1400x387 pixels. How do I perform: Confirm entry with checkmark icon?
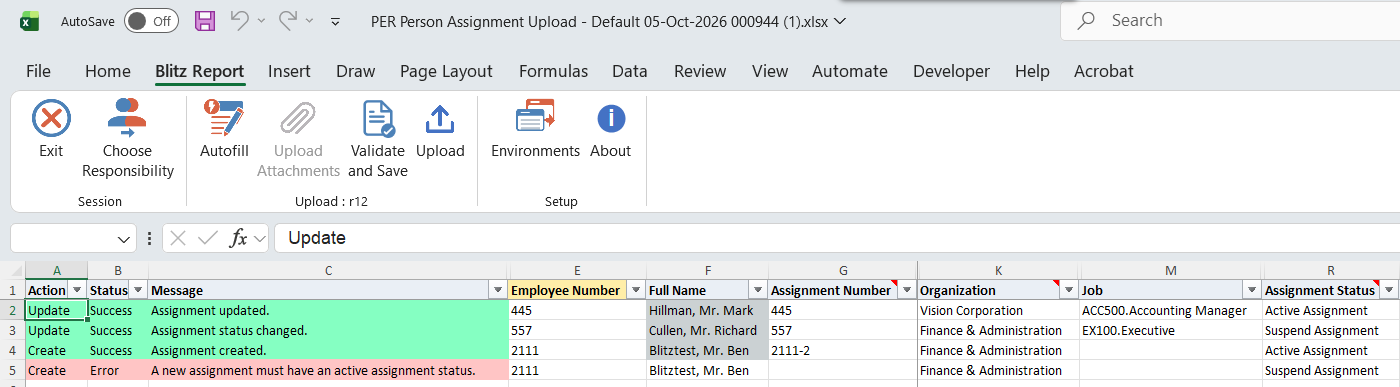tap(208, 238)
